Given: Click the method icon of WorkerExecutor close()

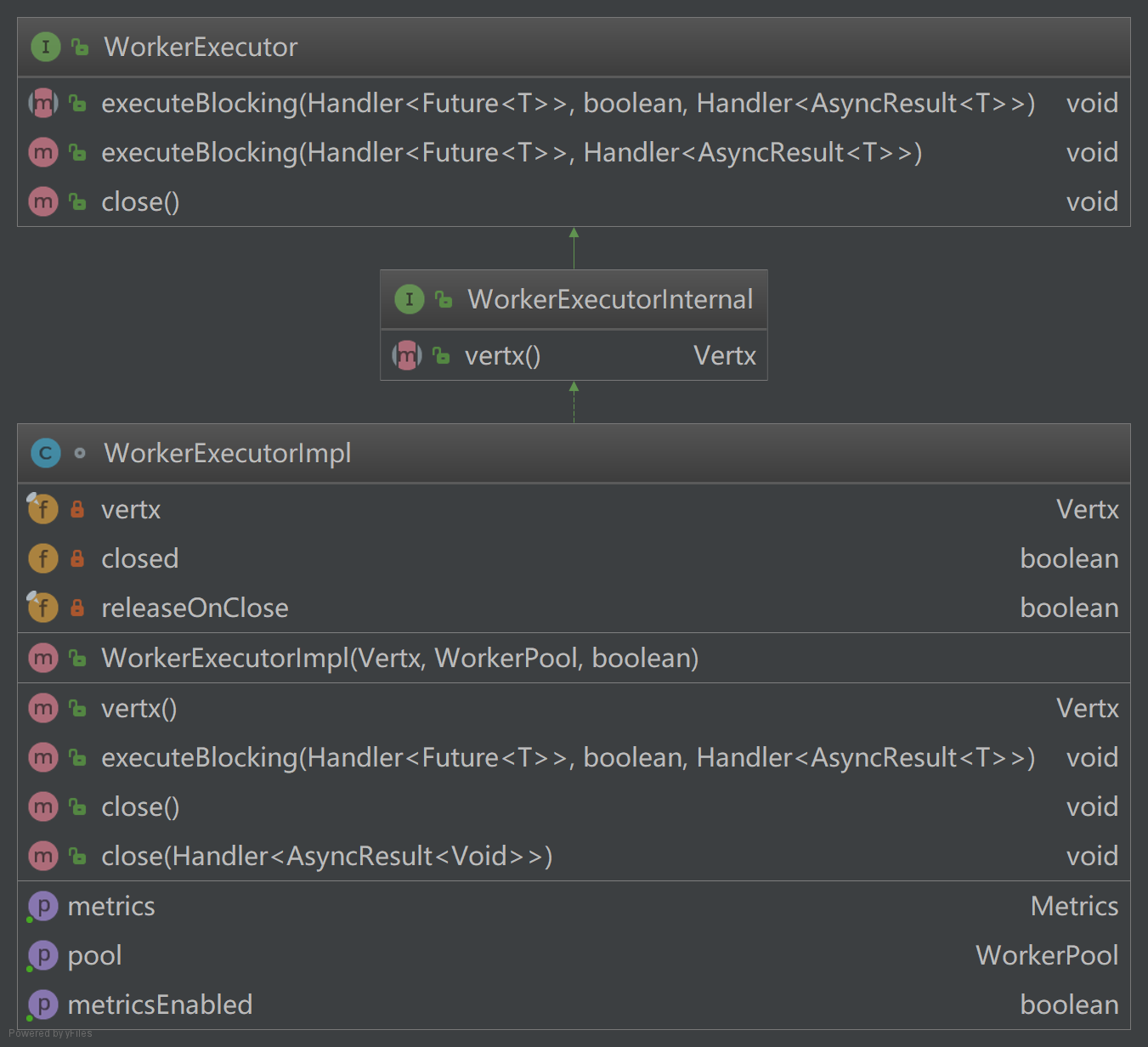Looking at the screenshot, I should [43, 201].
